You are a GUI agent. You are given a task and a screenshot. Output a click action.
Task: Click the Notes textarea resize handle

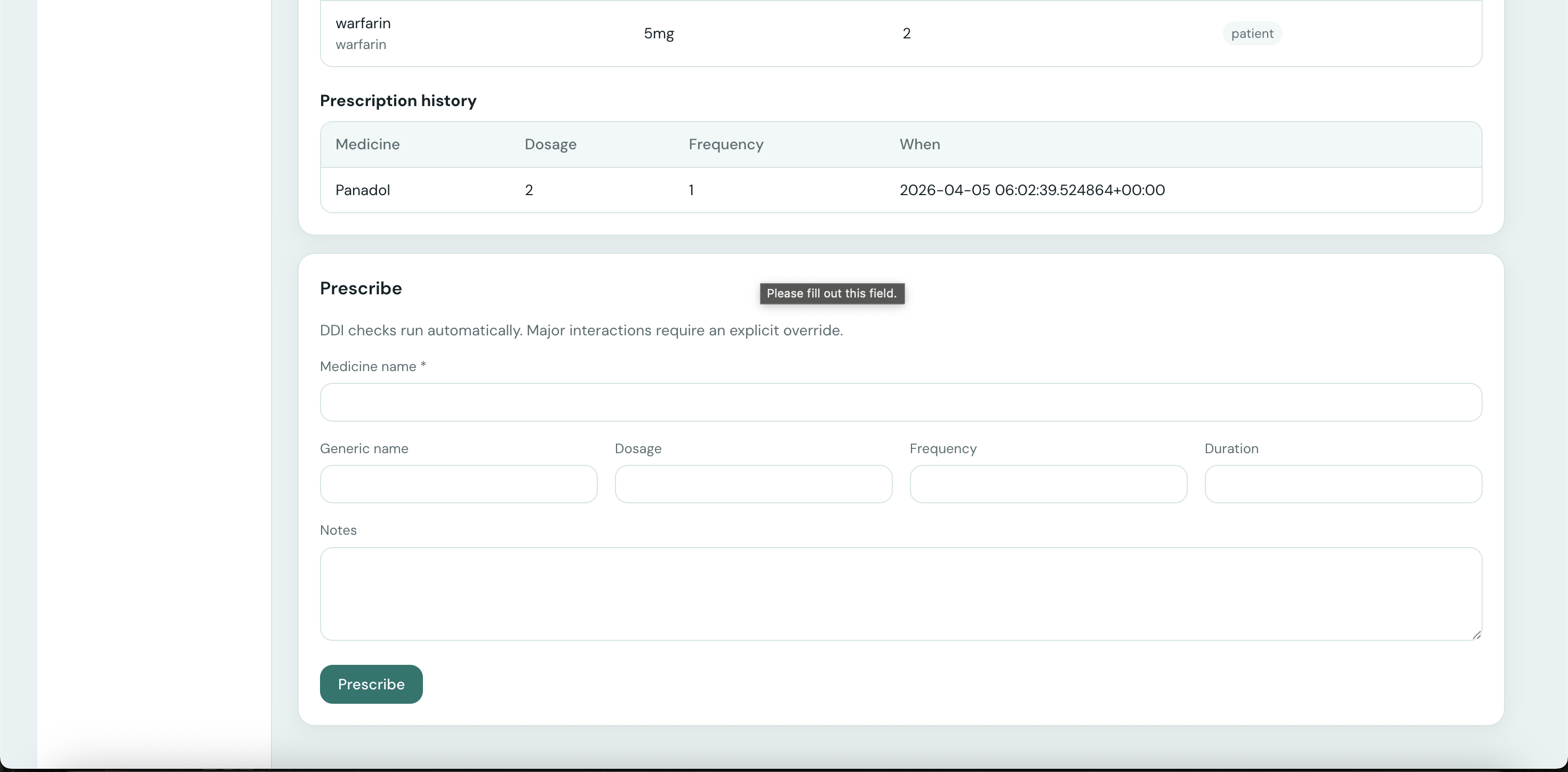(x=1476, y=634)
